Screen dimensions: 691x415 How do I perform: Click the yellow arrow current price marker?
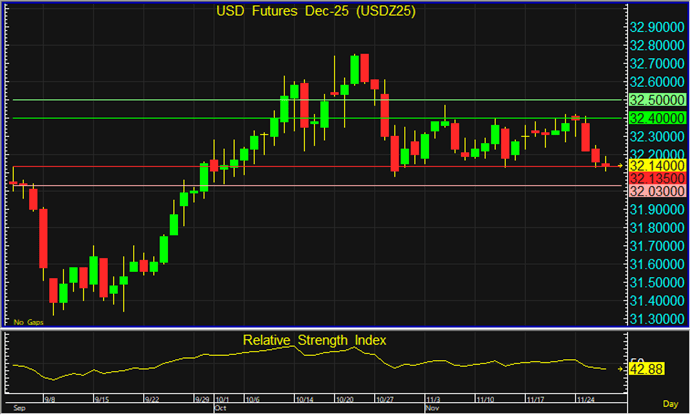point(620,164)
